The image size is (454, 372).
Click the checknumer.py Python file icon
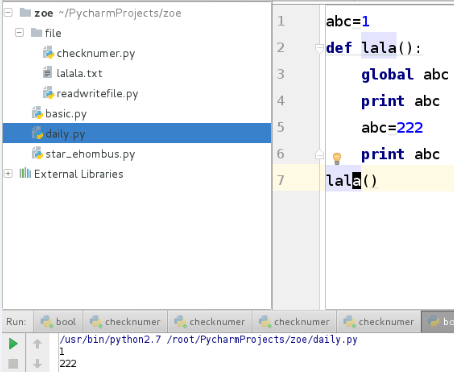coord(48,53)
